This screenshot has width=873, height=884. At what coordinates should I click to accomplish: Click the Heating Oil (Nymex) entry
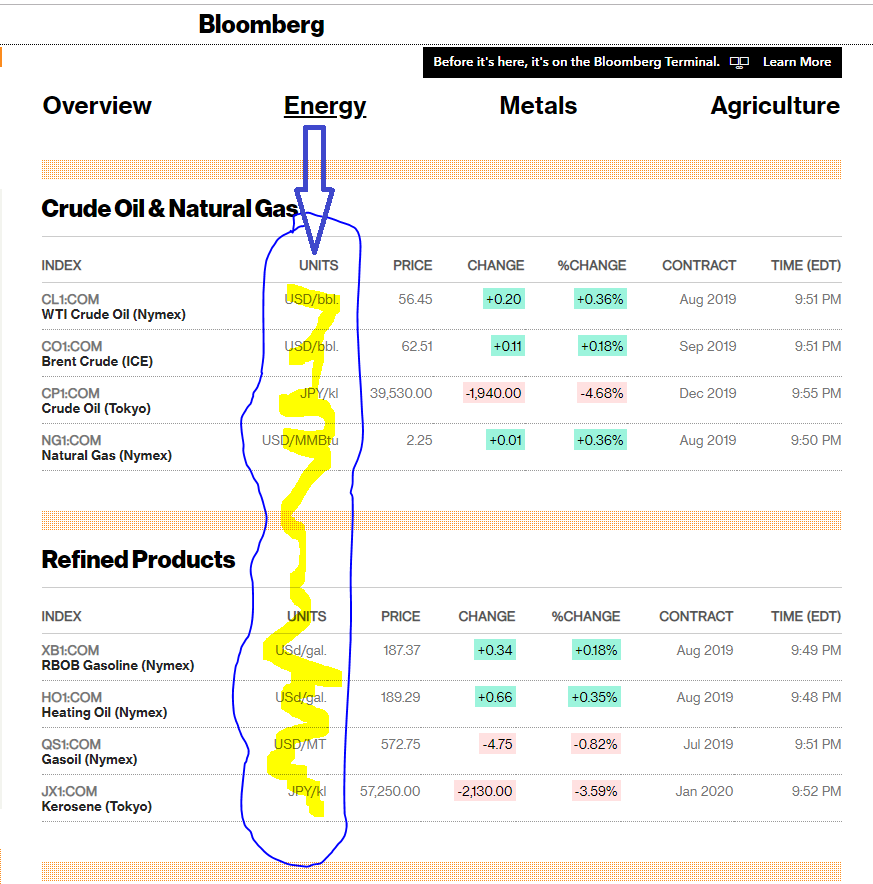point(104,713)
